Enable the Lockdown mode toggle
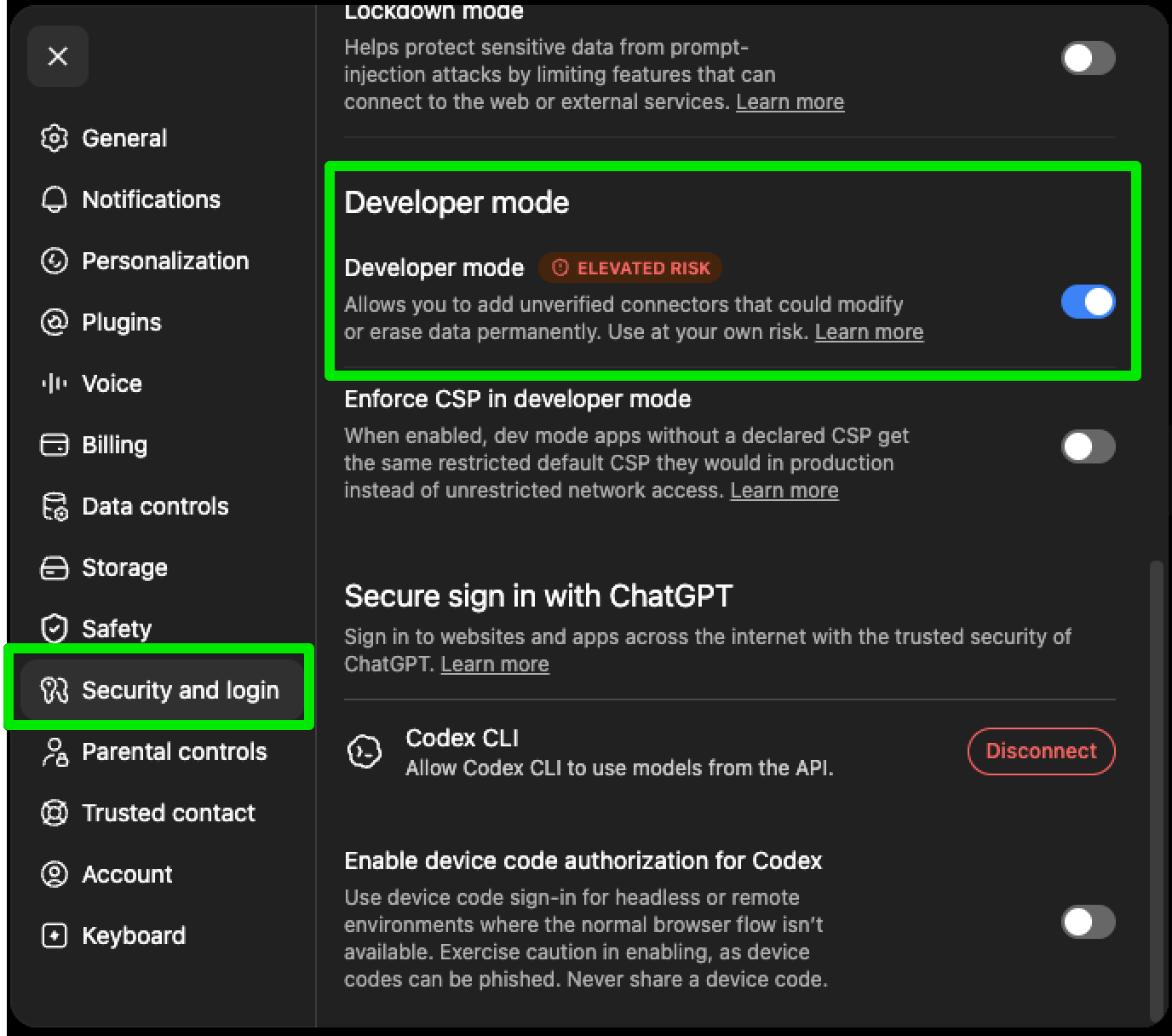The width and height of the screenshot is (1172, 1036). tap(1089, 58)
